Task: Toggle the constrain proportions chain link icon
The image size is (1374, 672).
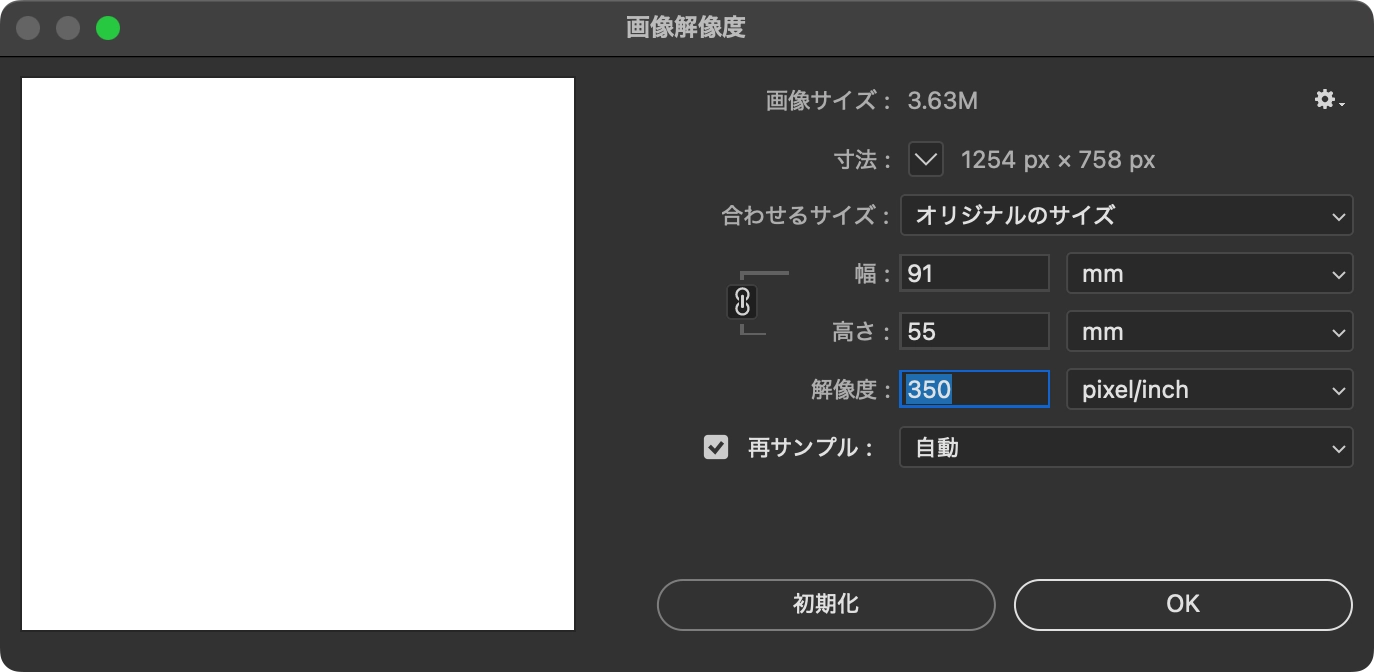Action: click(742, 302)
